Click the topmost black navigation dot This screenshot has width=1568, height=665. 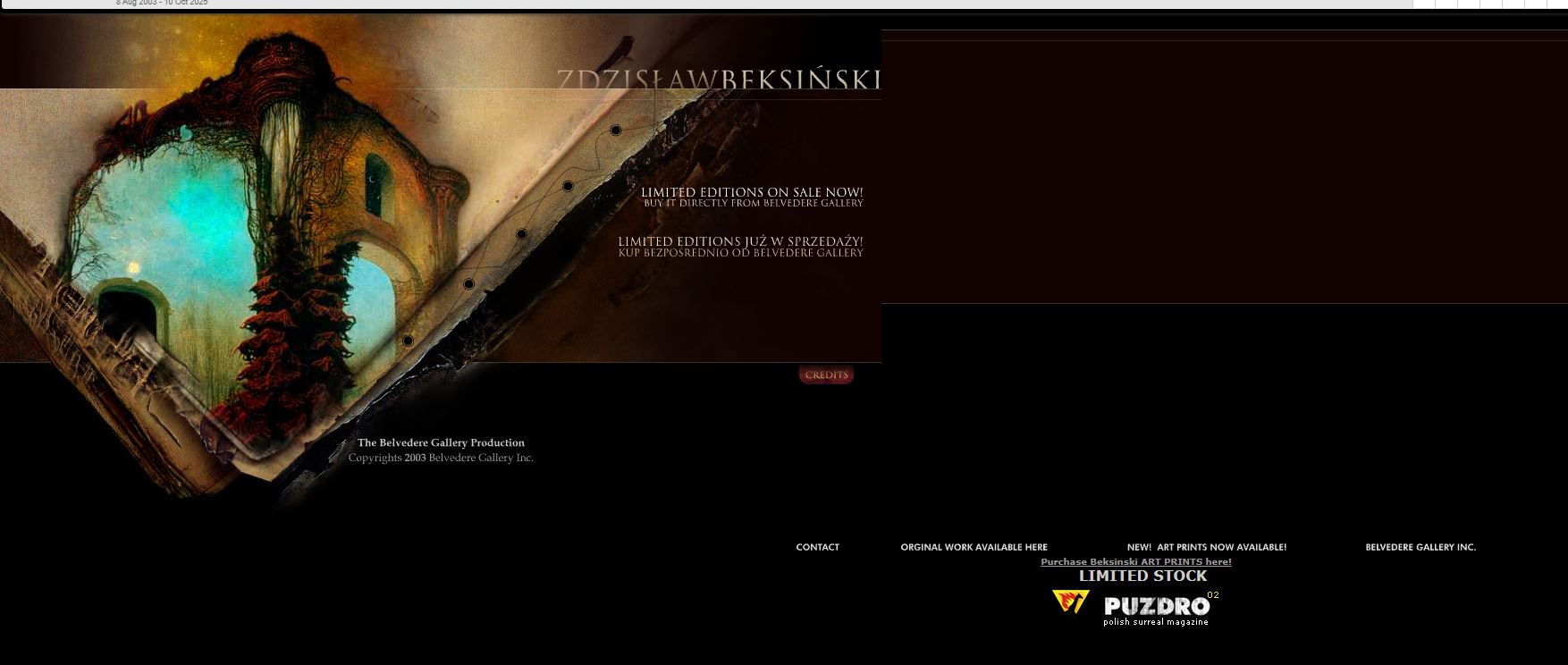[615, 130]
